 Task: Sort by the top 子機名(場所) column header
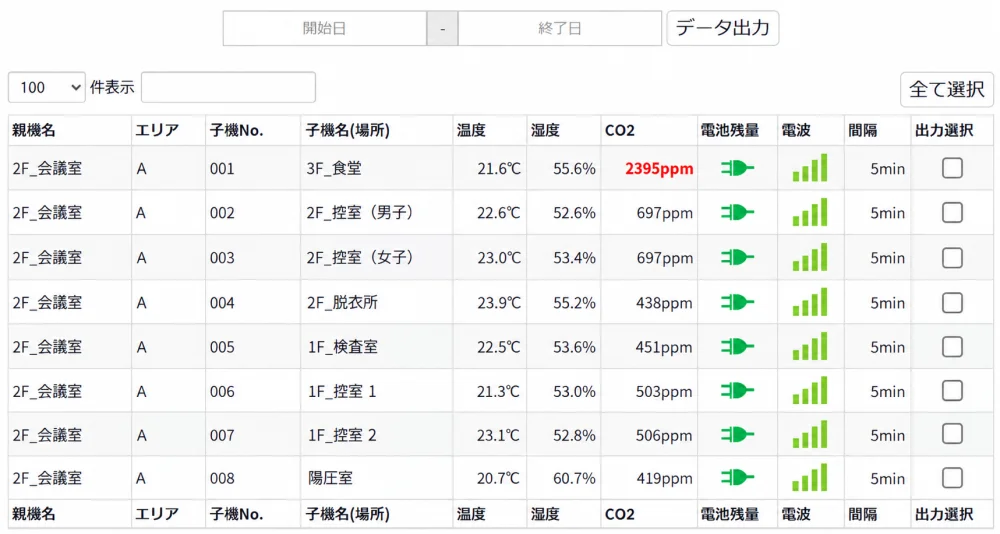(x=377, y=130)
